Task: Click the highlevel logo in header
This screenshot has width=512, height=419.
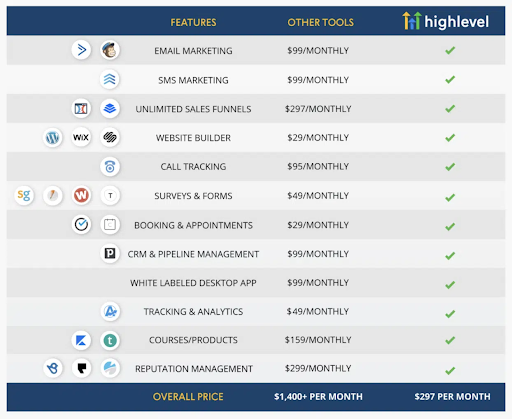Action: coord(446,21)
